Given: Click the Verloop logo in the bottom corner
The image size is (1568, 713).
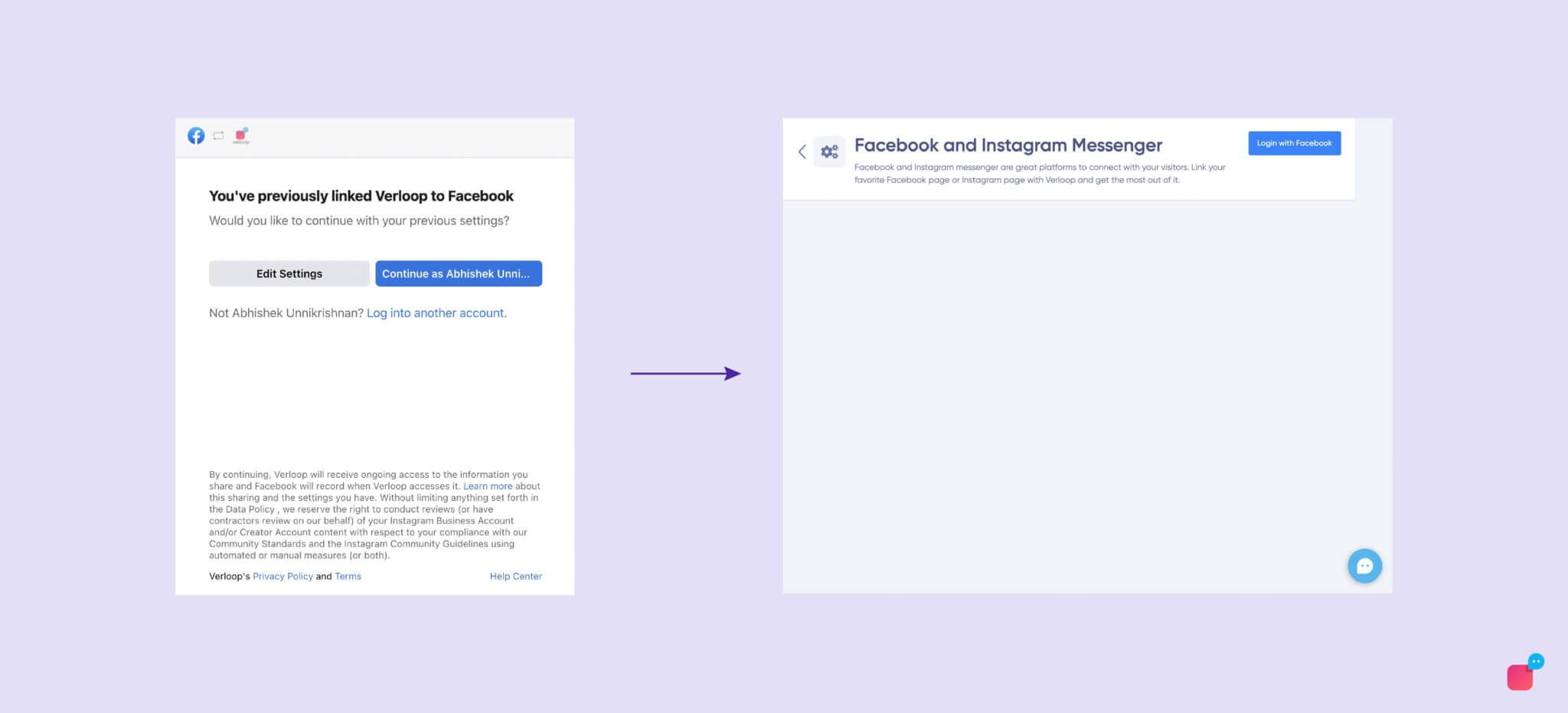Looking at the screenshot, I should coord(1519,678).
